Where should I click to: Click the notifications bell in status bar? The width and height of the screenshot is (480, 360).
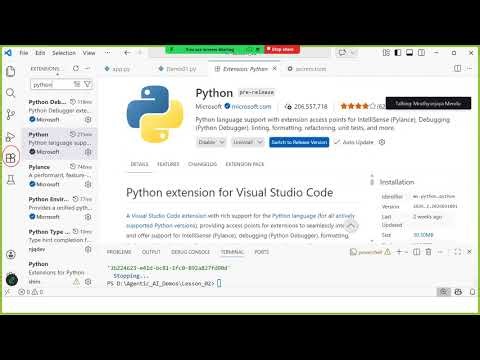click(x=473, y=292)
